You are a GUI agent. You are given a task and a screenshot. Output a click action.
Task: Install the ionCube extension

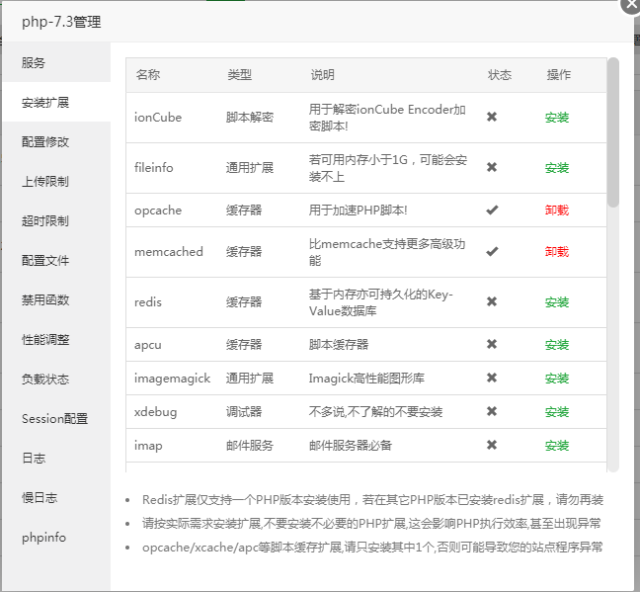coord(557,118)
